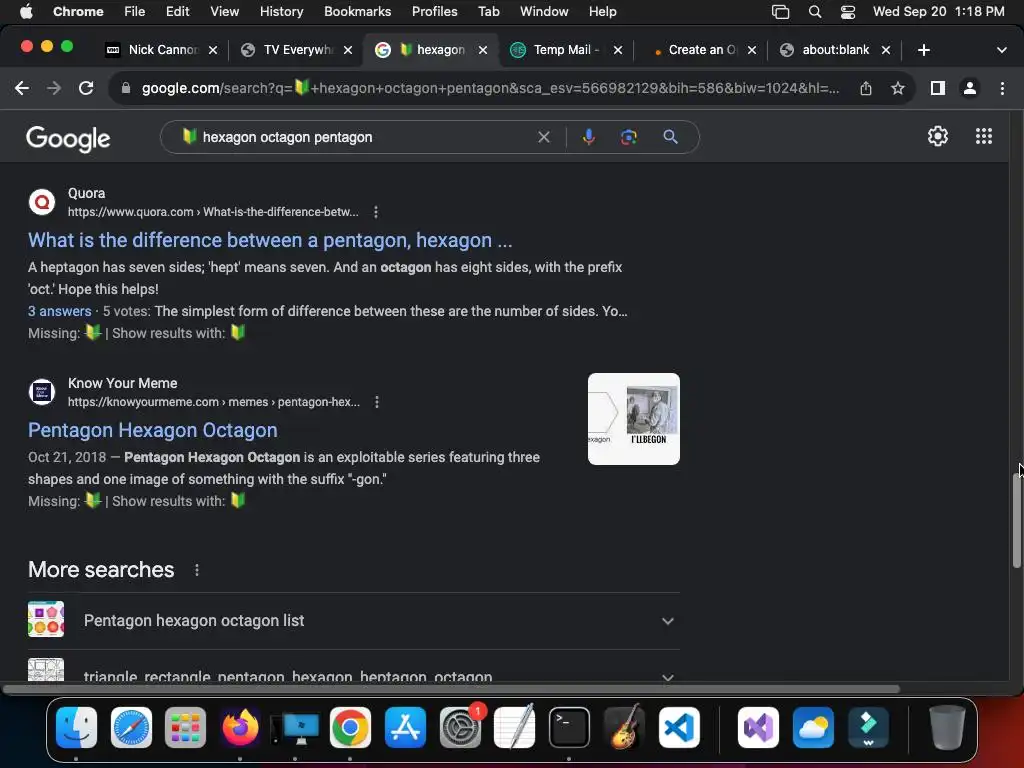Open Launchpad from the dock
1024x768 pixels.
[185, 728]
